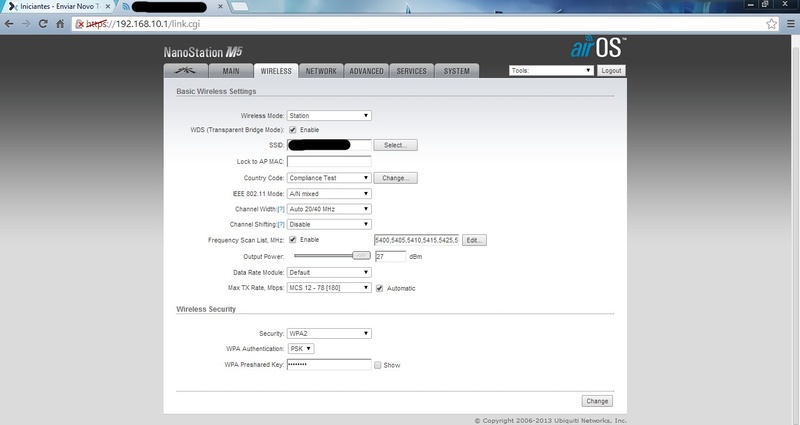The image size is (800, 425).
Task: Open the Data Rate Module dropdown
Action: tap(329, 272)
